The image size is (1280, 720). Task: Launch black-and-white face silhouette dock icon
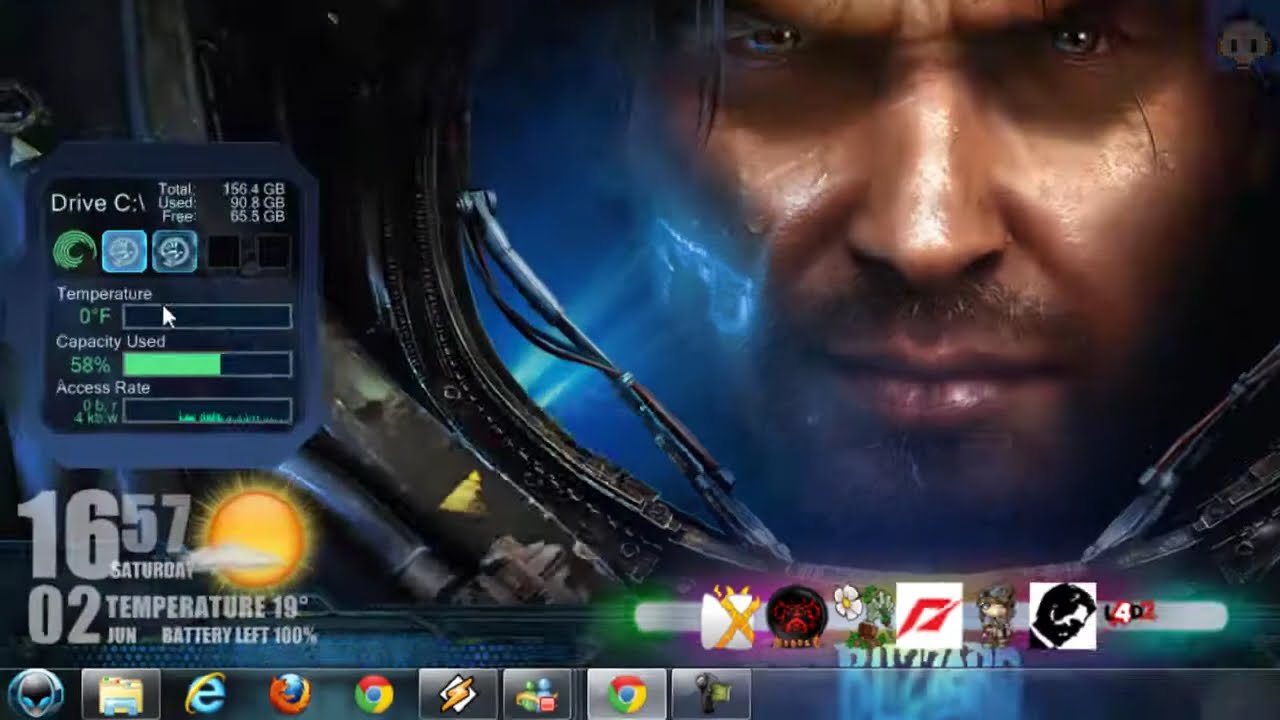(x=1063, y=616)
